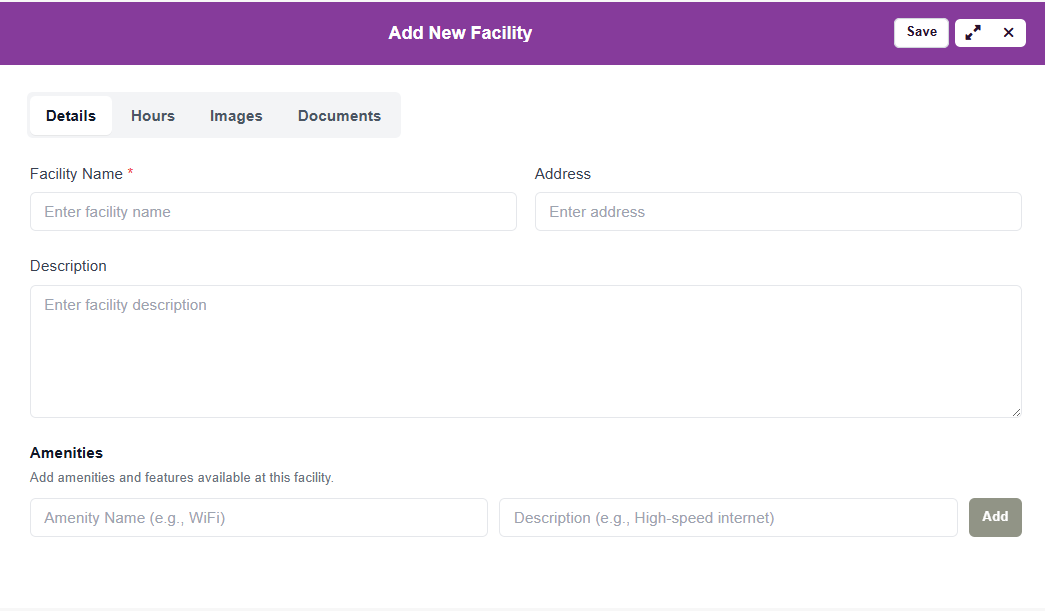Focus the Facility Name input field
Viewport: 1045px width, 611px height.
click(x=273, y=212)
